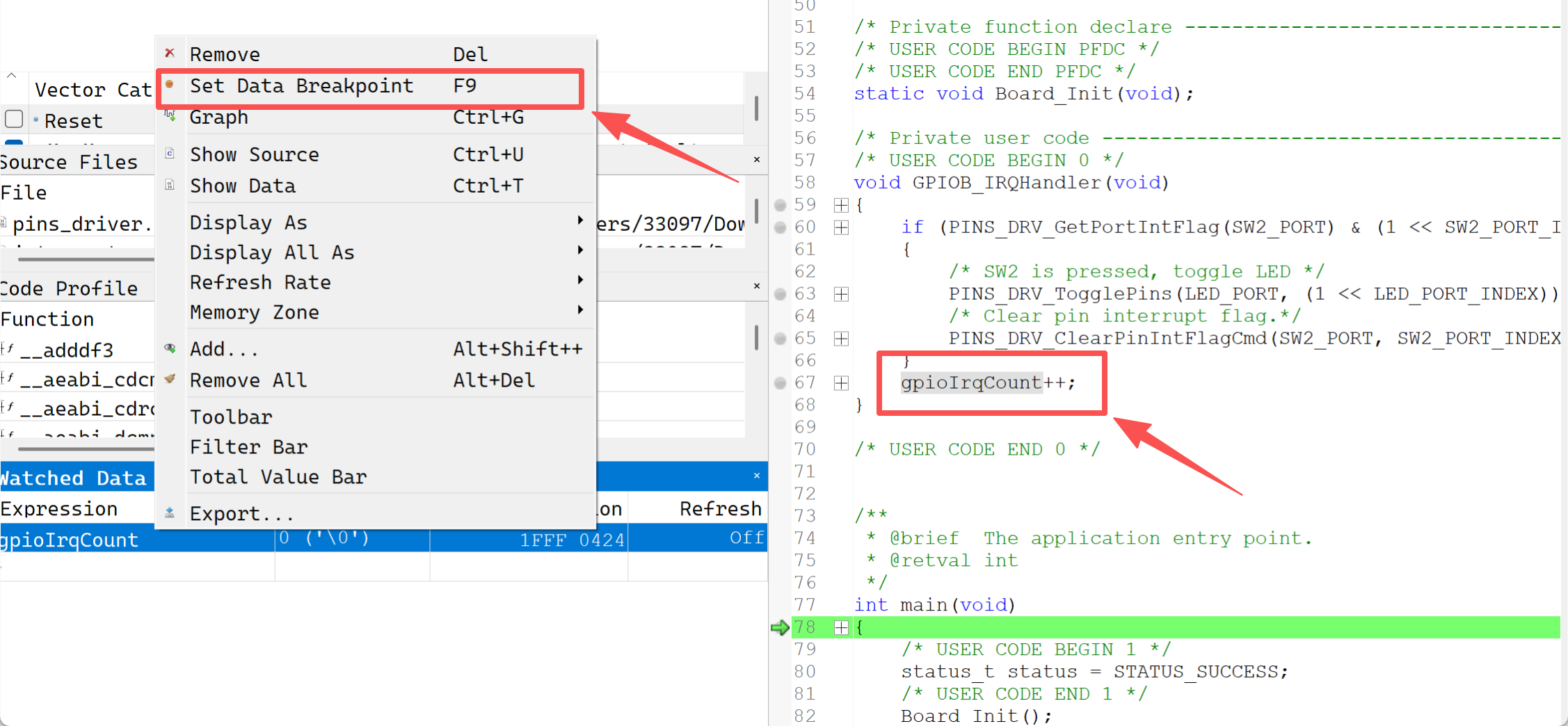Toggle breakpoint marker on line 63
The width and height of the screenshot is (1568, 726).
[x=781, y=294]
